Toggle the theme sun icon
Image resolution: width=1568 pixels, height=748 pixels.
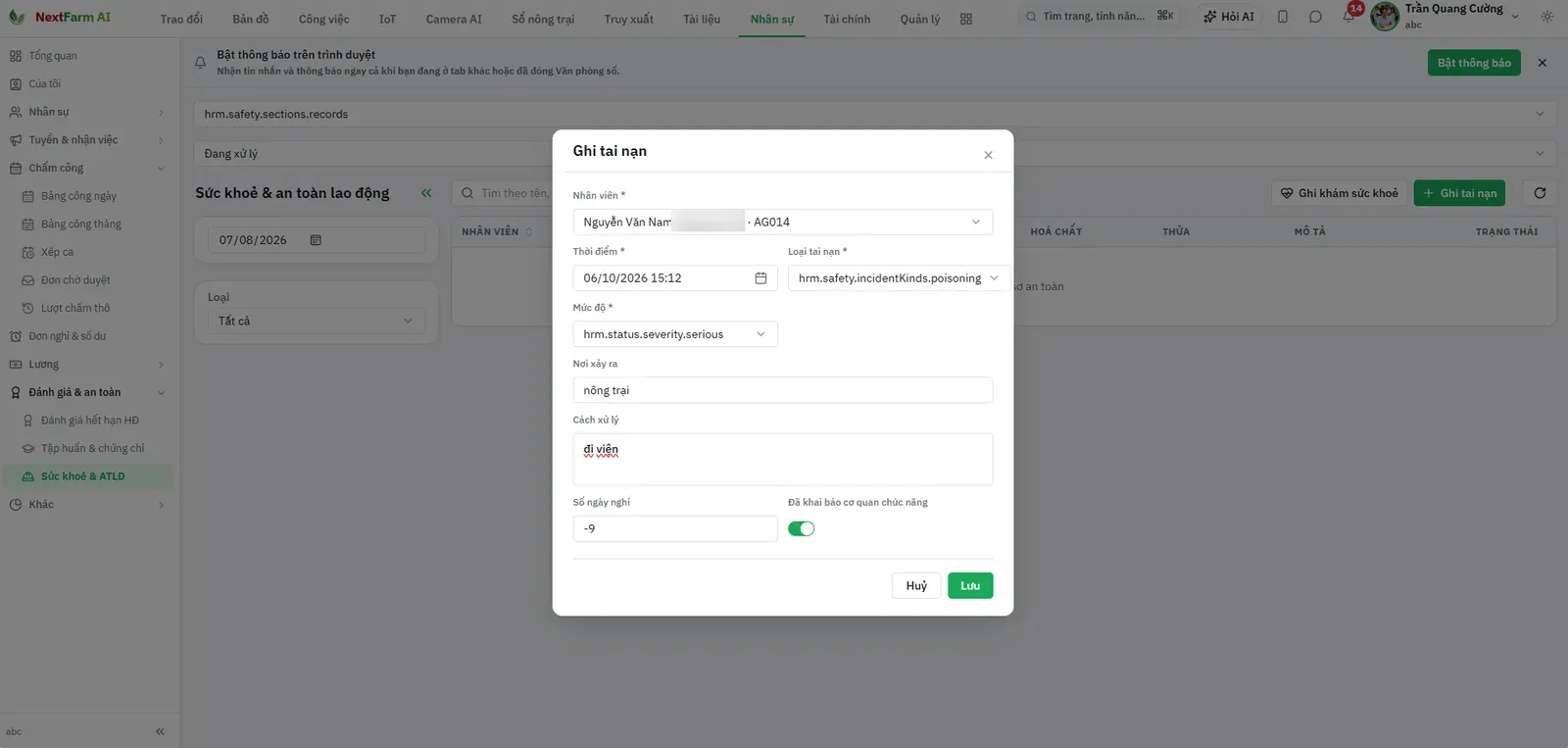(1546, 17)
